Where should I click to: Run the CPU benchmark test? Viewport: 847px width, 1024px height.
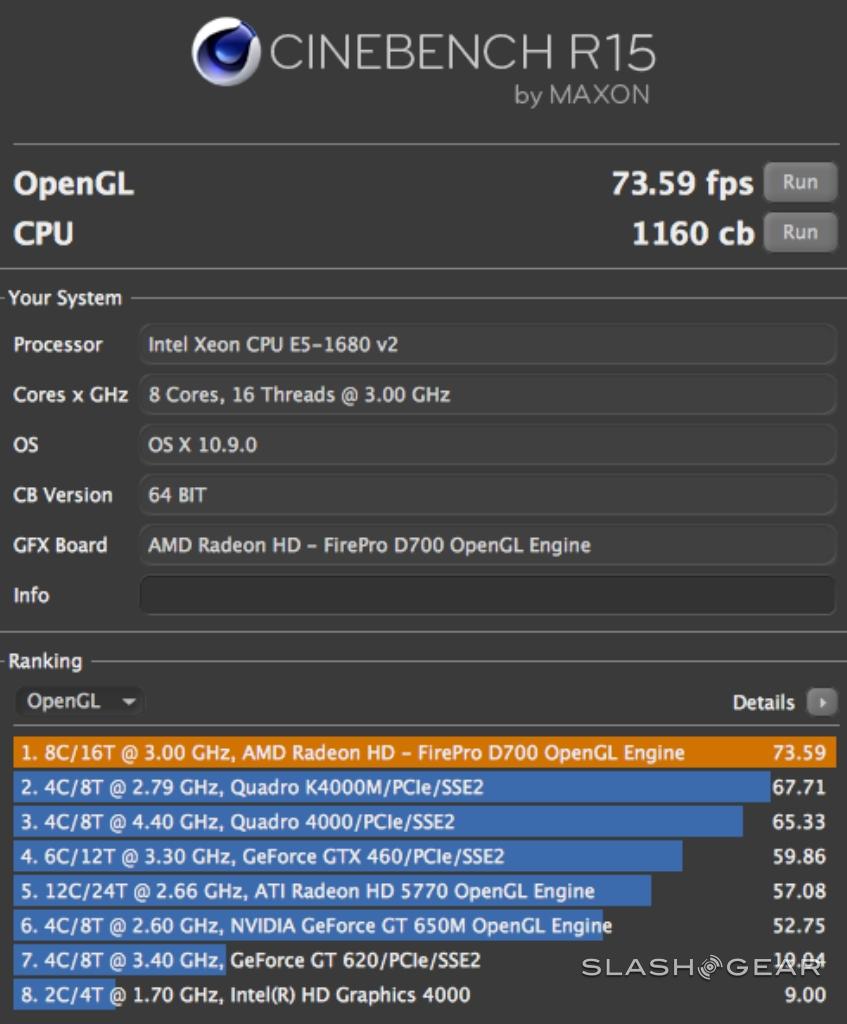tap(799, 233)
